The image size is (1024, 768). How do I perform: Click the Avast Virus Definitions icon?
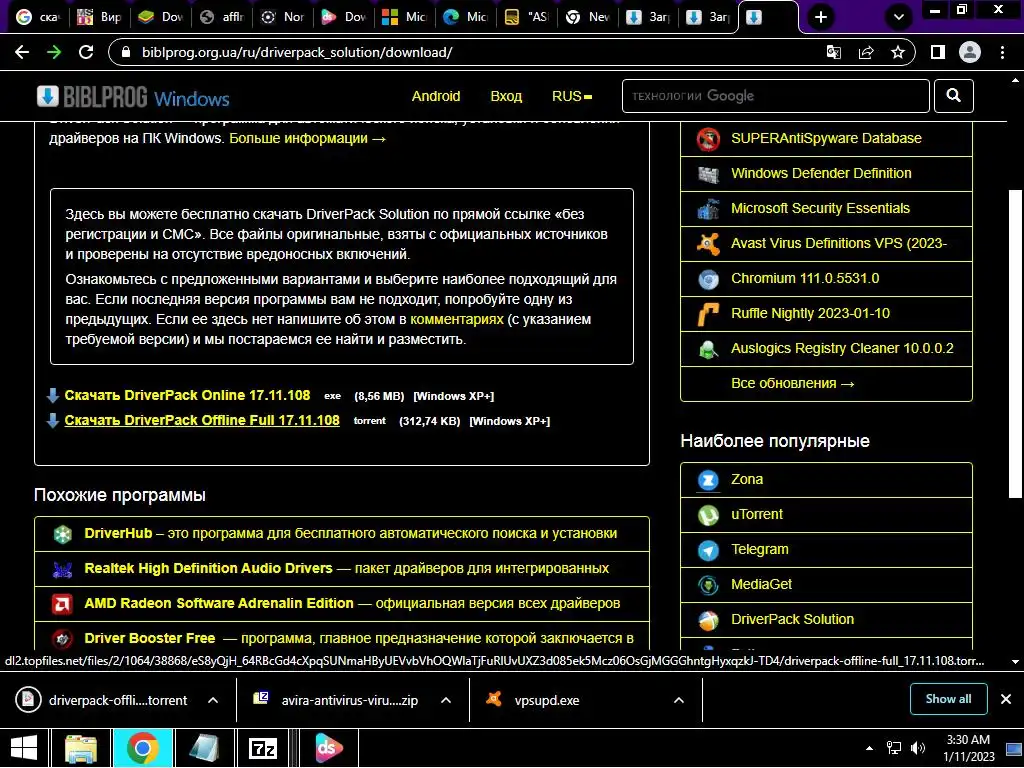[x=708, y=244]
